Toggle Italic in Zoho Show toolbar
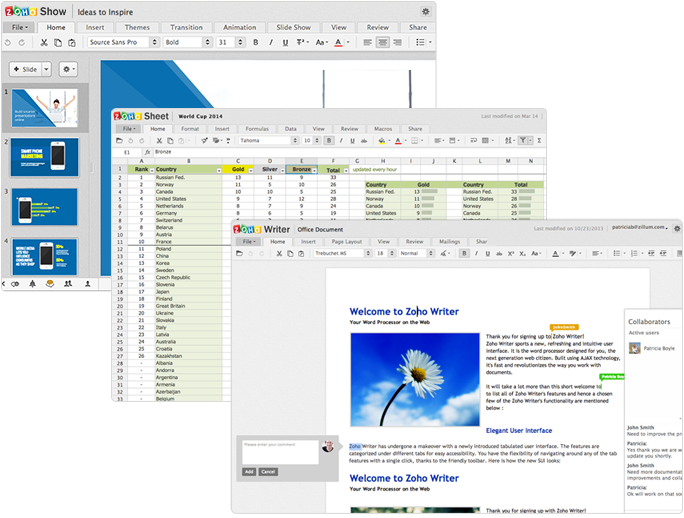This screenshot has width=684, height=518. [x=270, y=42]
